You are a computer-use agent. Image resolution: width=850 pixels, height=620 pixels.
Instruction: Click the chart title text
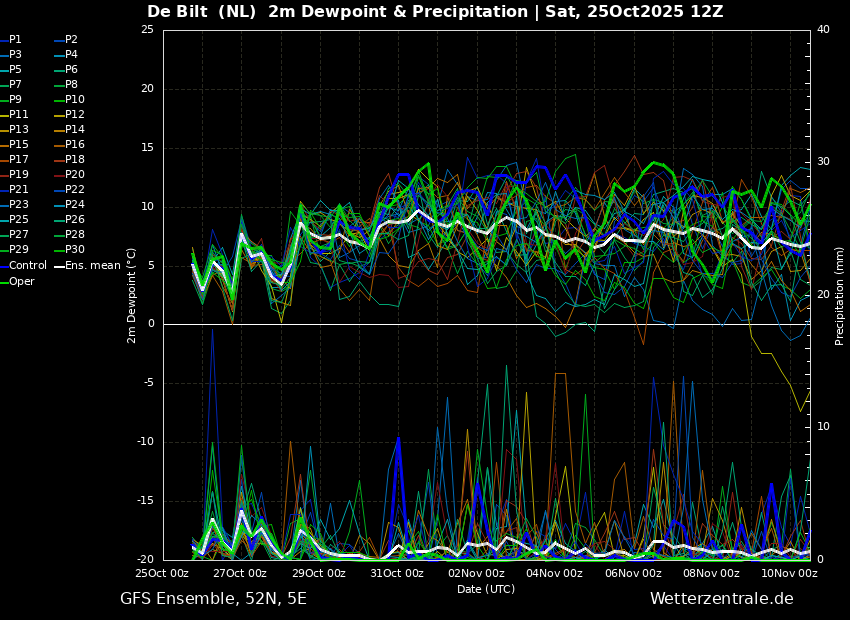(435, 12)
